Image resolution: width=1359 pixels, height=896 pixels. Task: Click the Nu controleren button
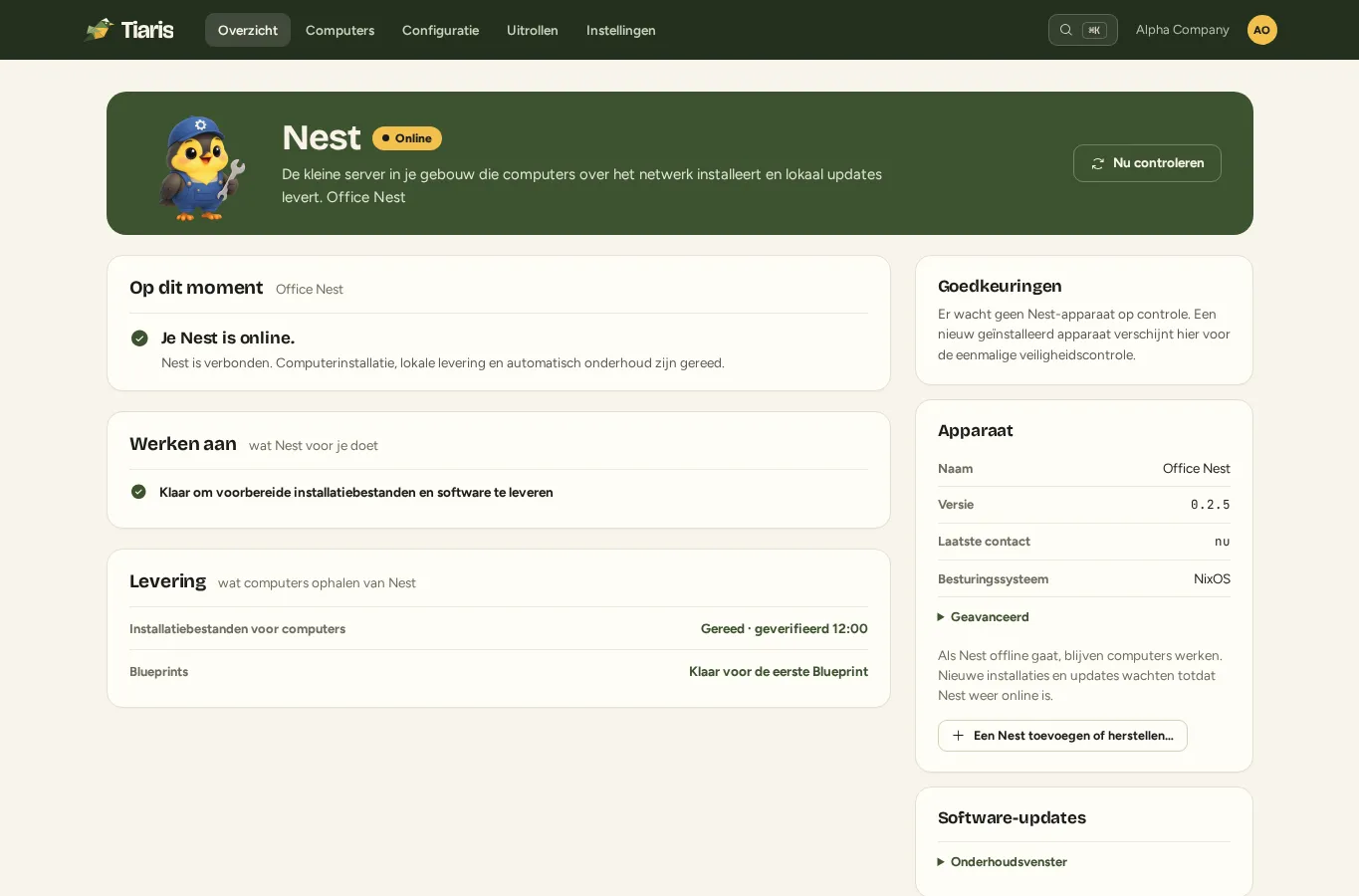click(x=1147, y=163)
